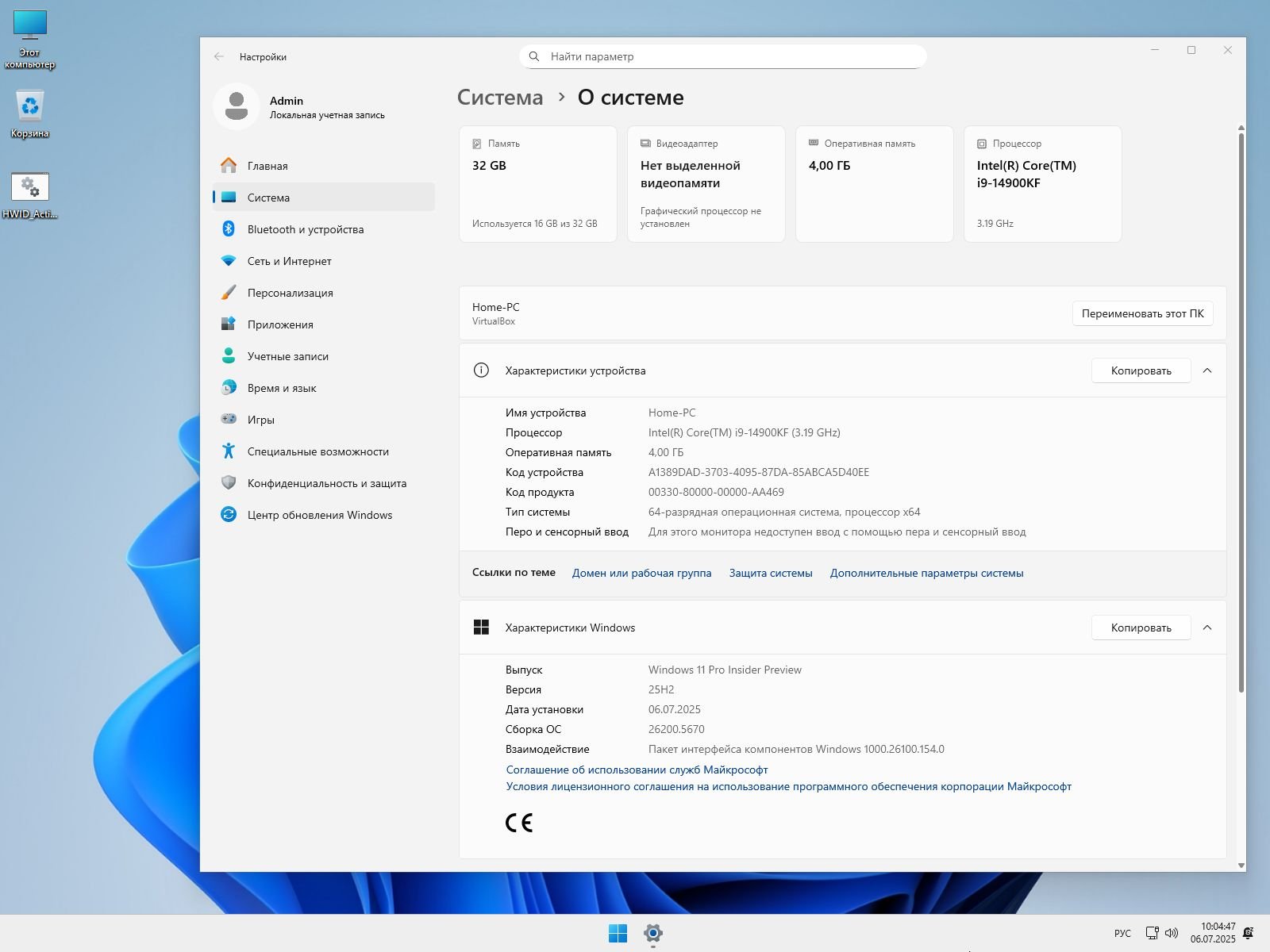Click the Сборка ОС value 26200.5670
This screenshot has height=952, width=1270.
click(x=676, y=729)
